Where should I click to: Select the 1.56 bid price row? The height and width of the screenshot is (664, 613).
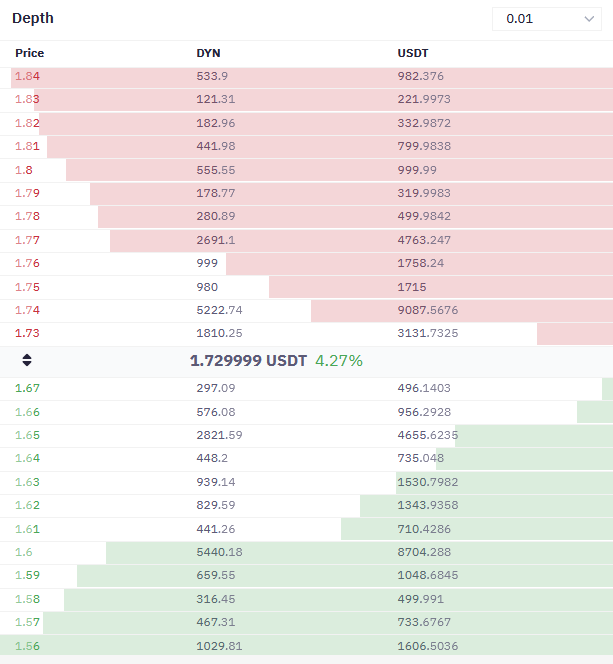coord(306,646)
